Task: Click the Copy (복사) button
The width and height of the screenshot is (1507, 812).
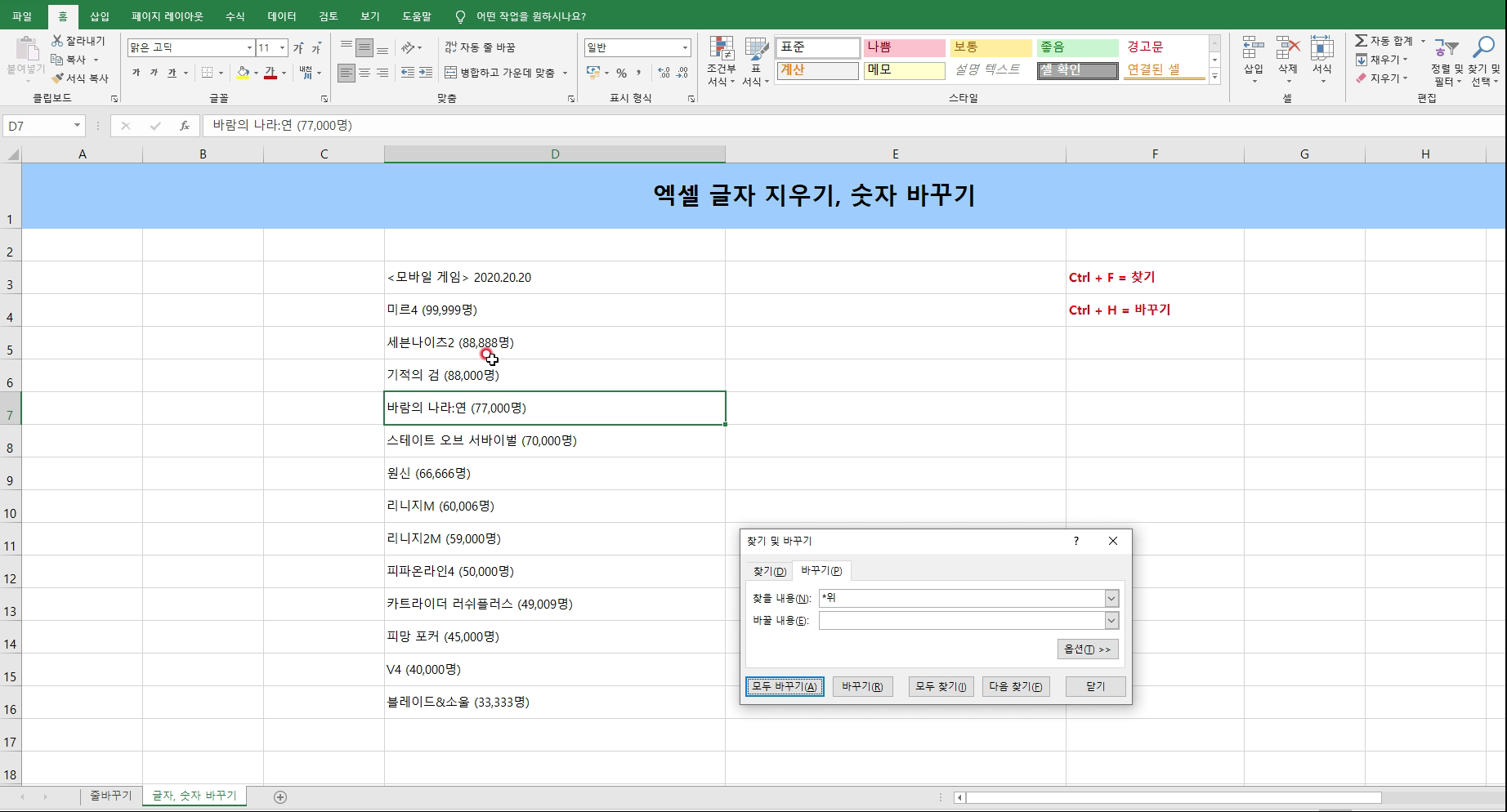Action: pyautogui.click(x=69, y=60)
